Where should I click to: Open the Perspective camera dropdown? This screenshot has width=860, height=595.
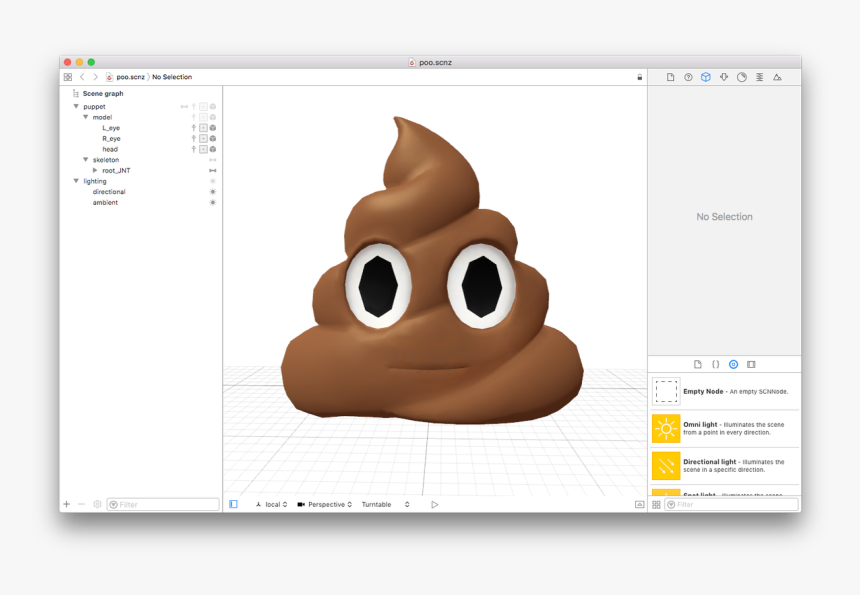coord(325,505)
